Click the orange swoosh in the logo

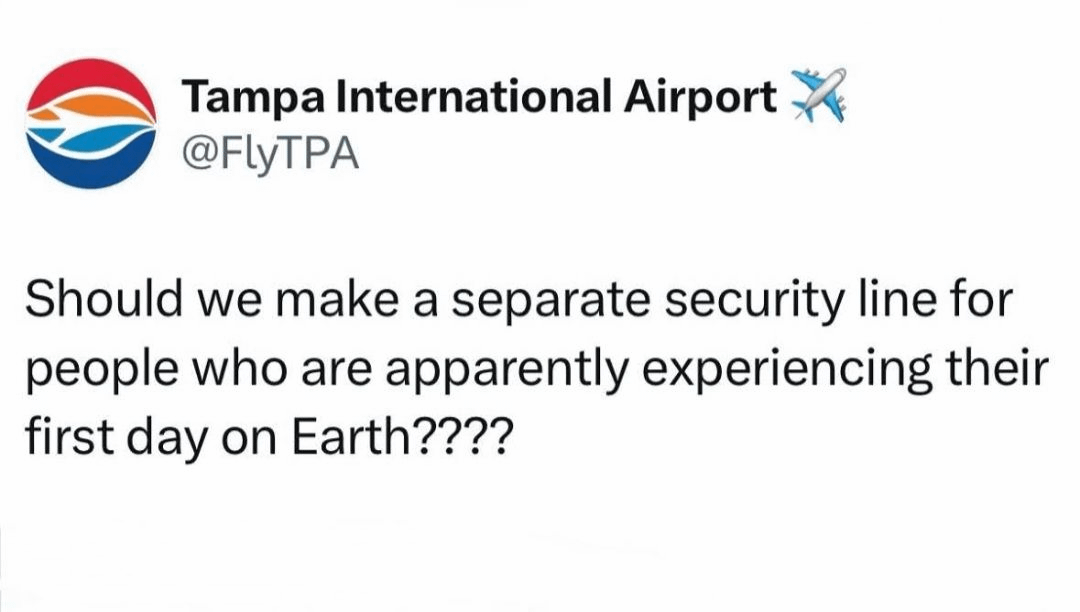[x=96, y=107]
